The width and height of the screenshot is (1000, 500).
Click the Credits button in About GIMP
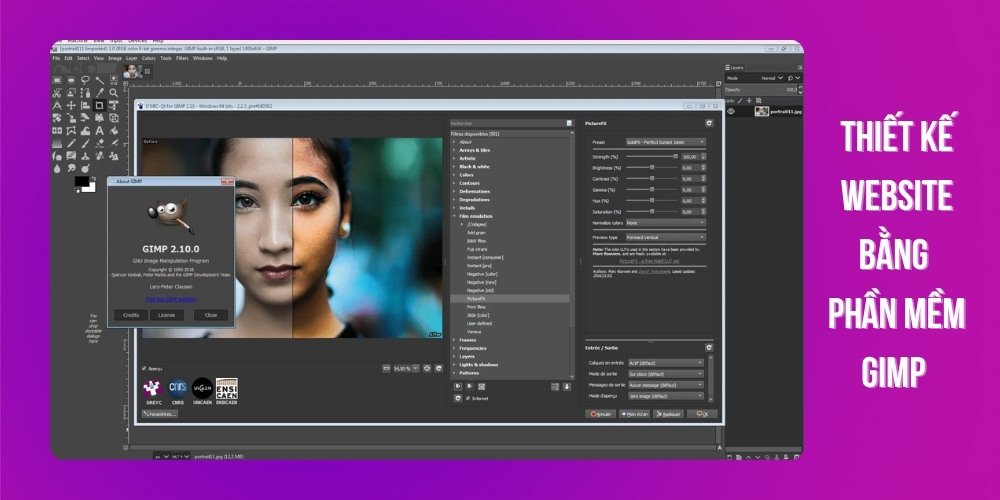[131, 315]
